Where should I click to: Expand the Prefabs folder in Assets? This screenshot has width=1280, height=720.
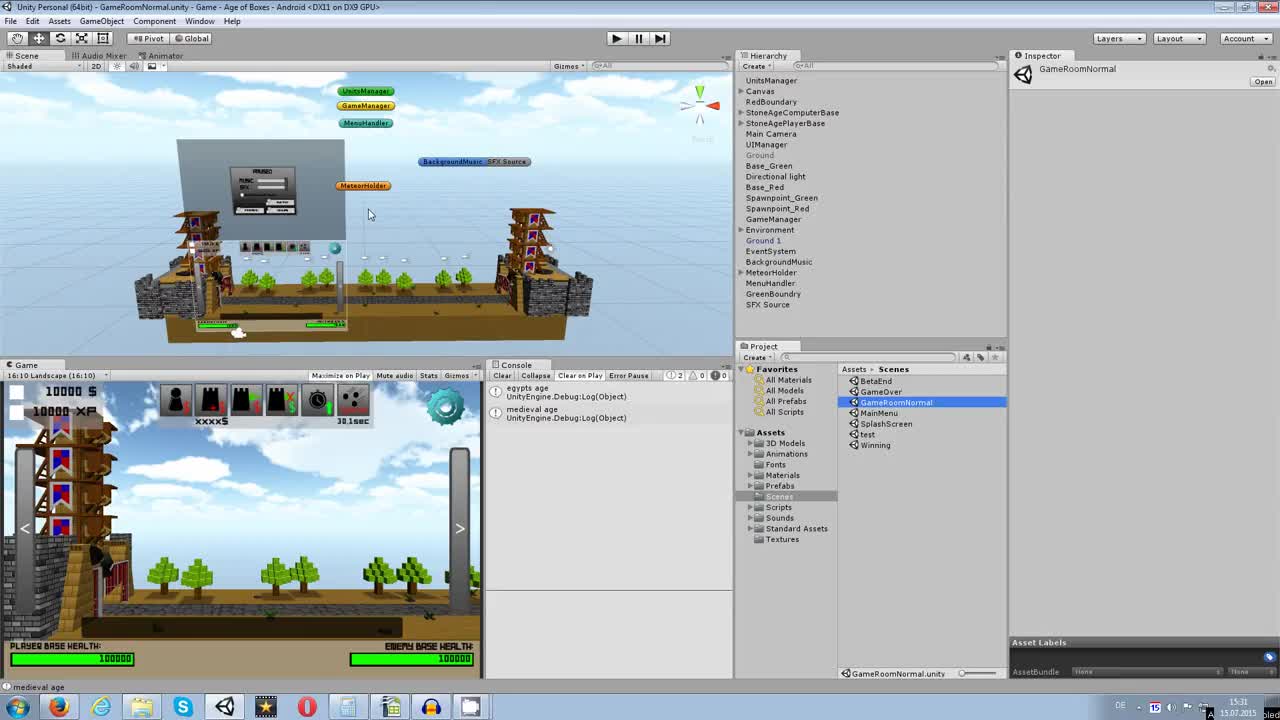750,486
